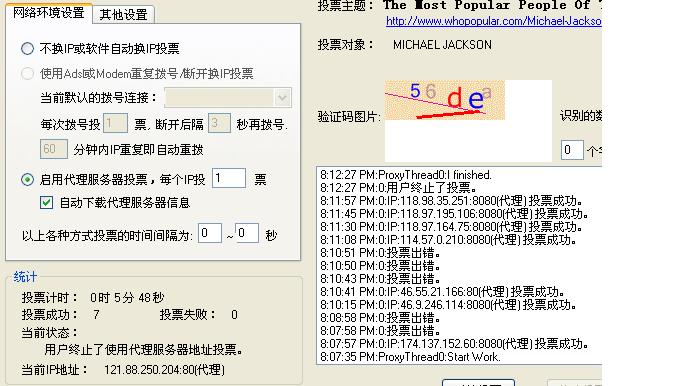Click the 识别 count field showing 0
Viewport: 683px width, 386px height.
[572, 150]
